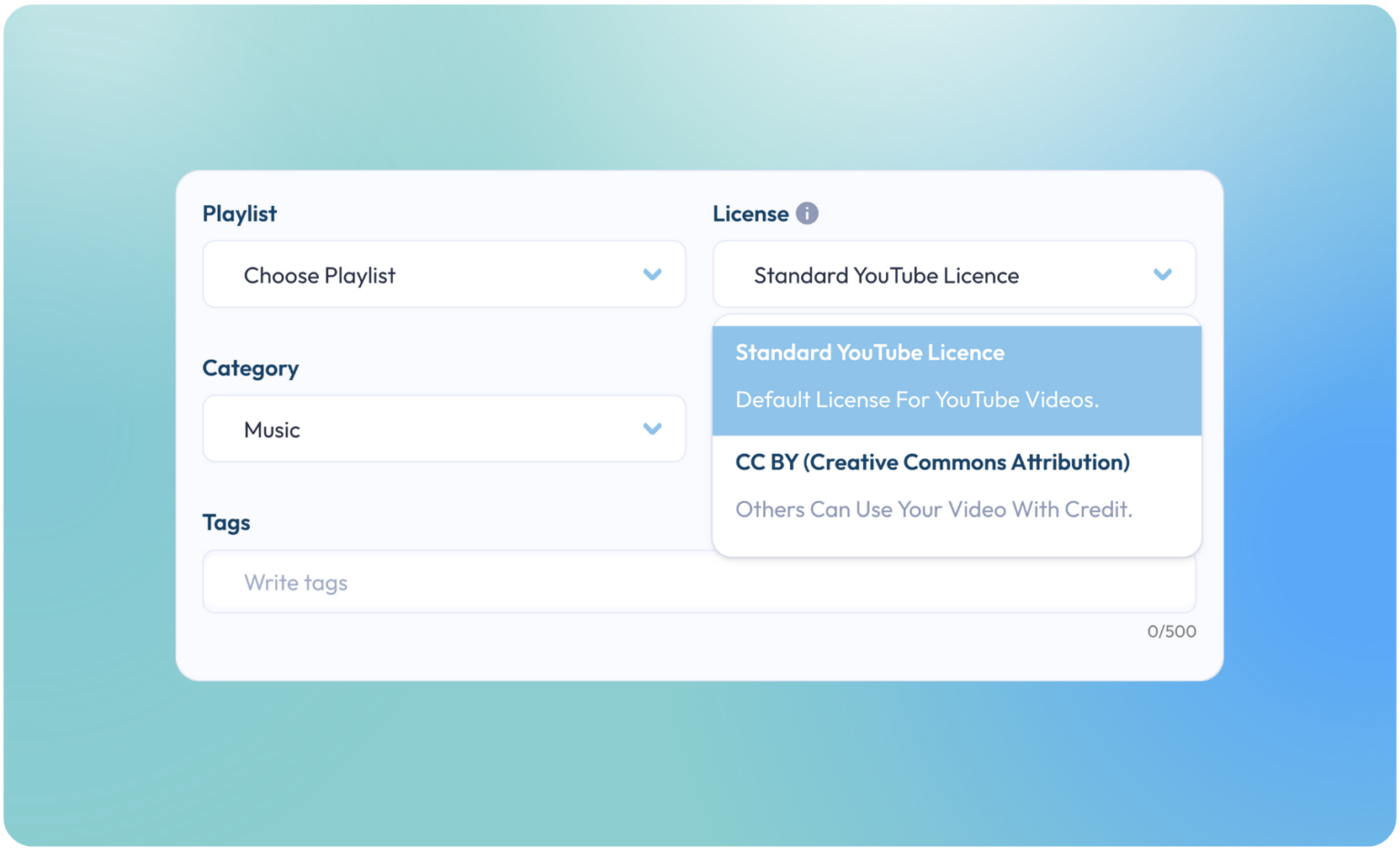
Task: Select highlighted Standard YouTube Licence option
Action: tap(957, 380)
